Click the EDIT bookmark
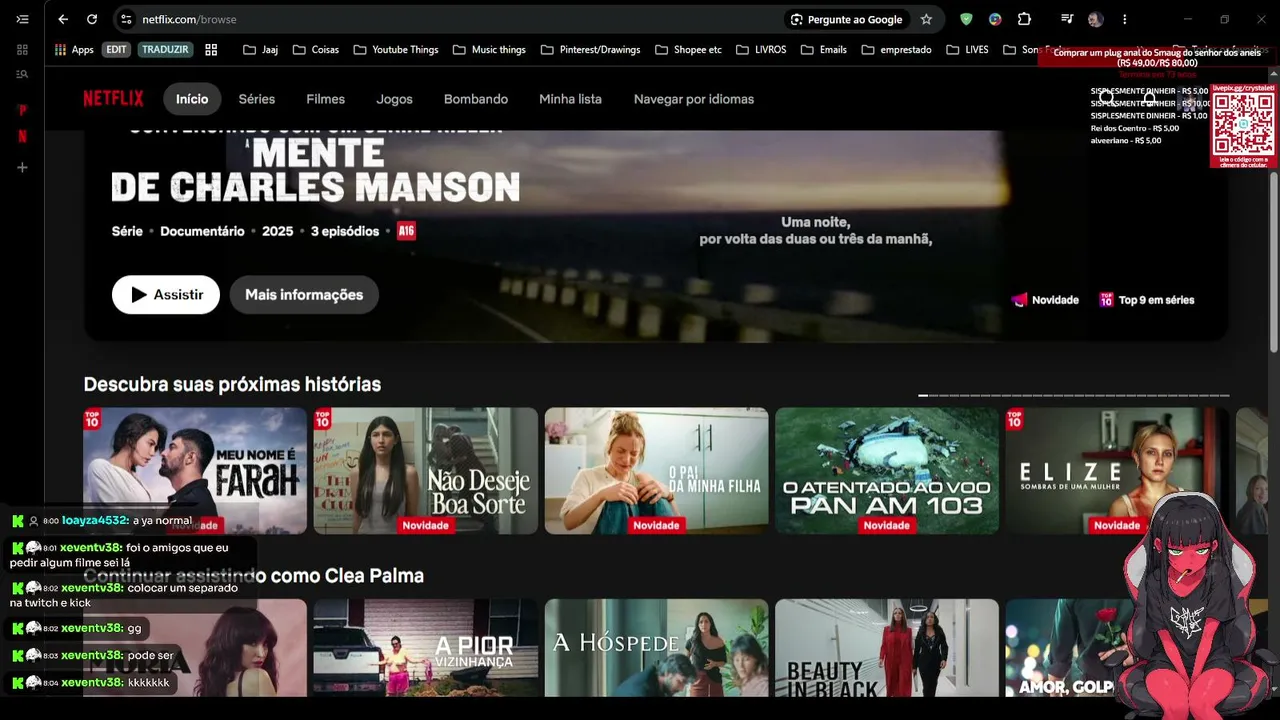This screenshot has height=720, width=1280. tap(117, 49)
